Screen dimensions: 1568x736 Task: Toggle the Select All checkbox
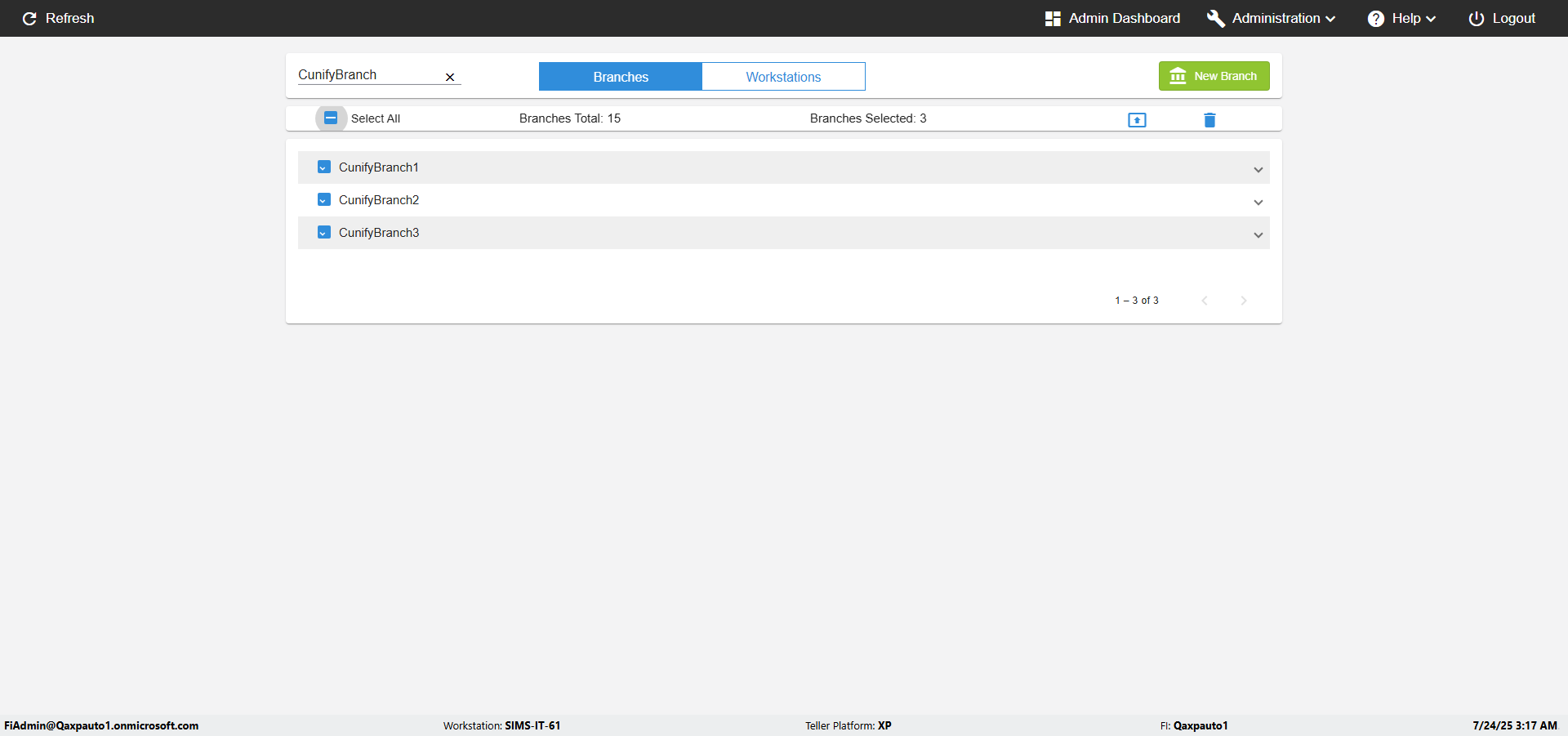pyautogui.click(x=331, y=118)
